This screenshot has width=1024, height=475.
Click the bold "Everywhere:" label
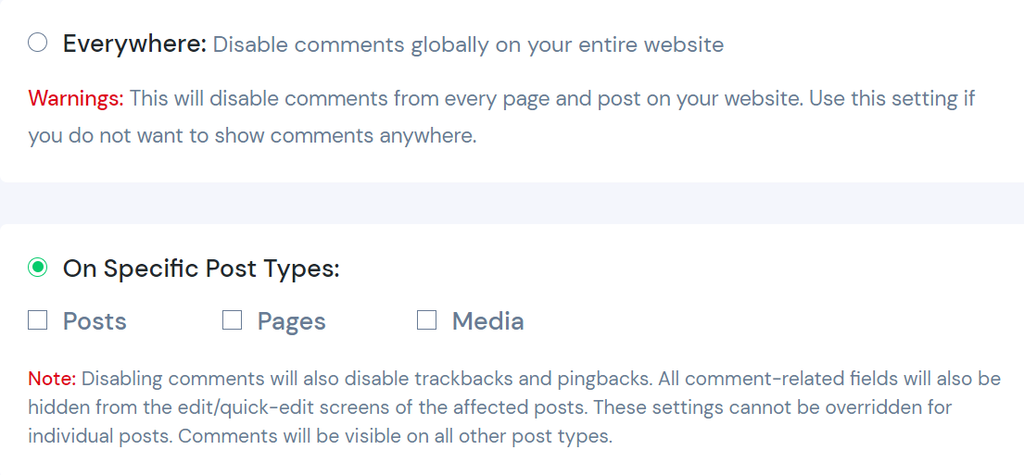coord(134,44)
